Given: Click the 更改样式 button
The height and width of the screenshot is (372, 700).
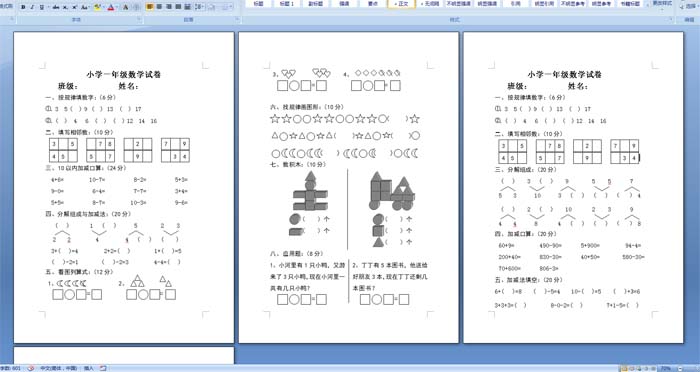Looking at the screenshot, I should pos(662,5).
